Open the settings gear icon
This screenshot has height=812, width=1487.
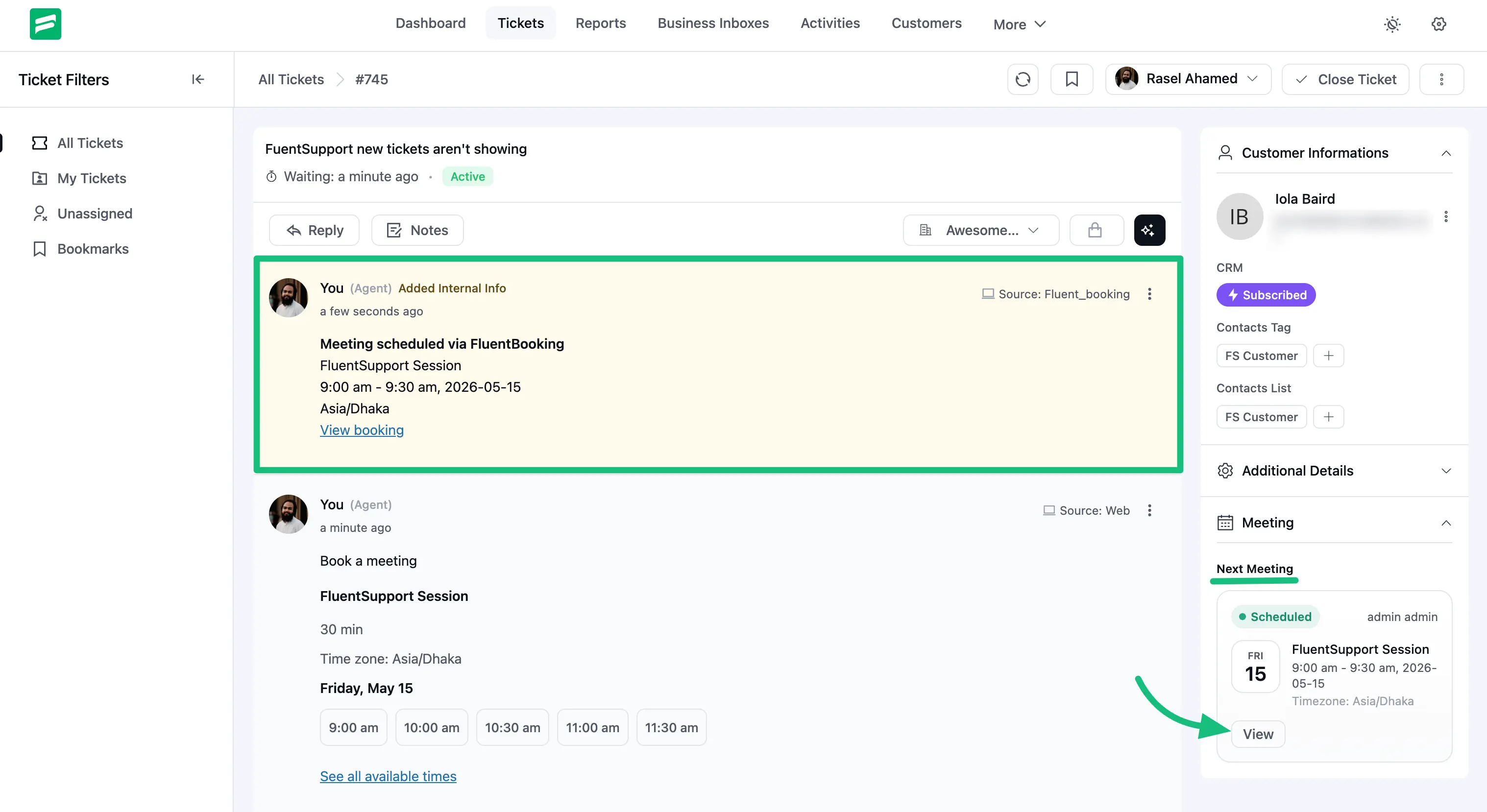(1438, 24)
